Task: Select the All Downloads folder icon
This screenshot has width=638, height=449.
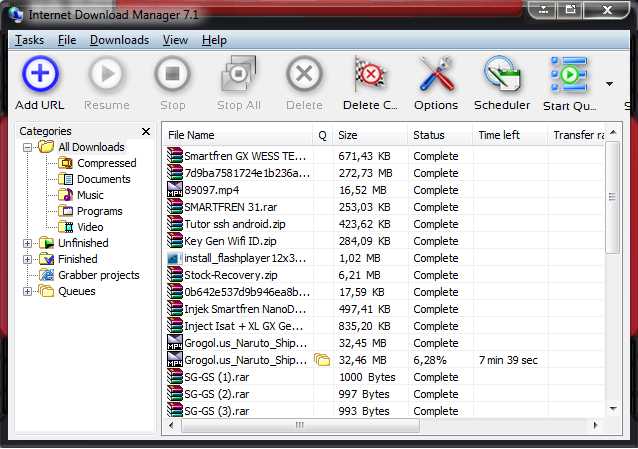Action: click(46, 147)
